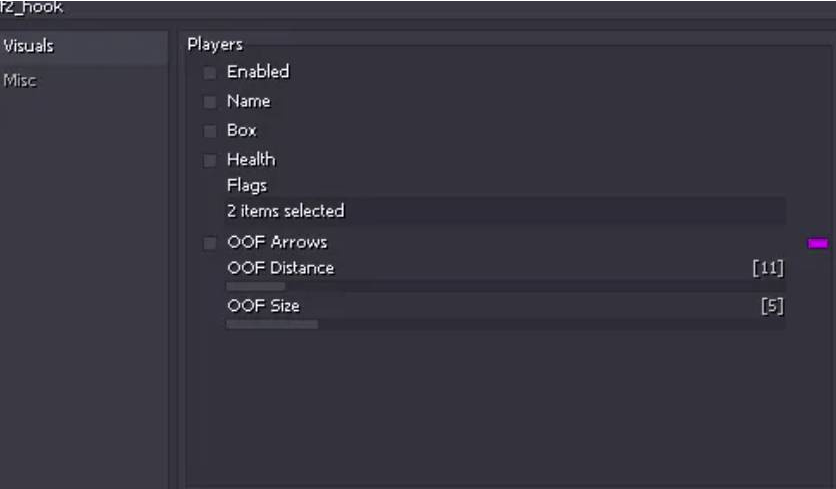This screenshot has height=489, width=836.
Task: Expand the Flags '2 items selected' dropdown
Action: (505, 211)
